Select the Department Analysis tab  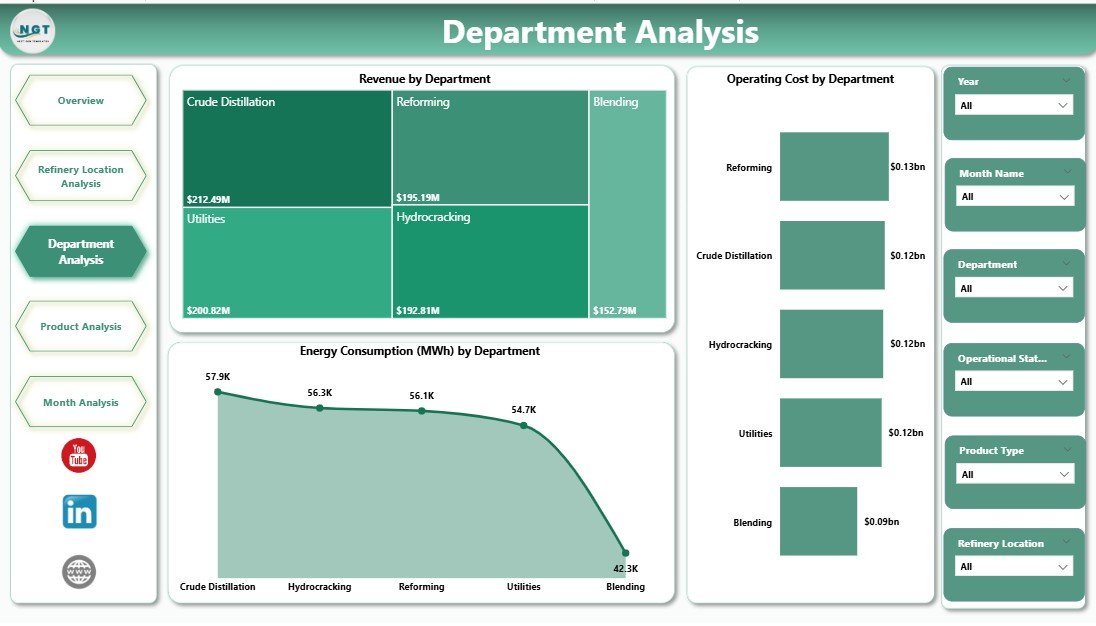(x=80, y=251)
